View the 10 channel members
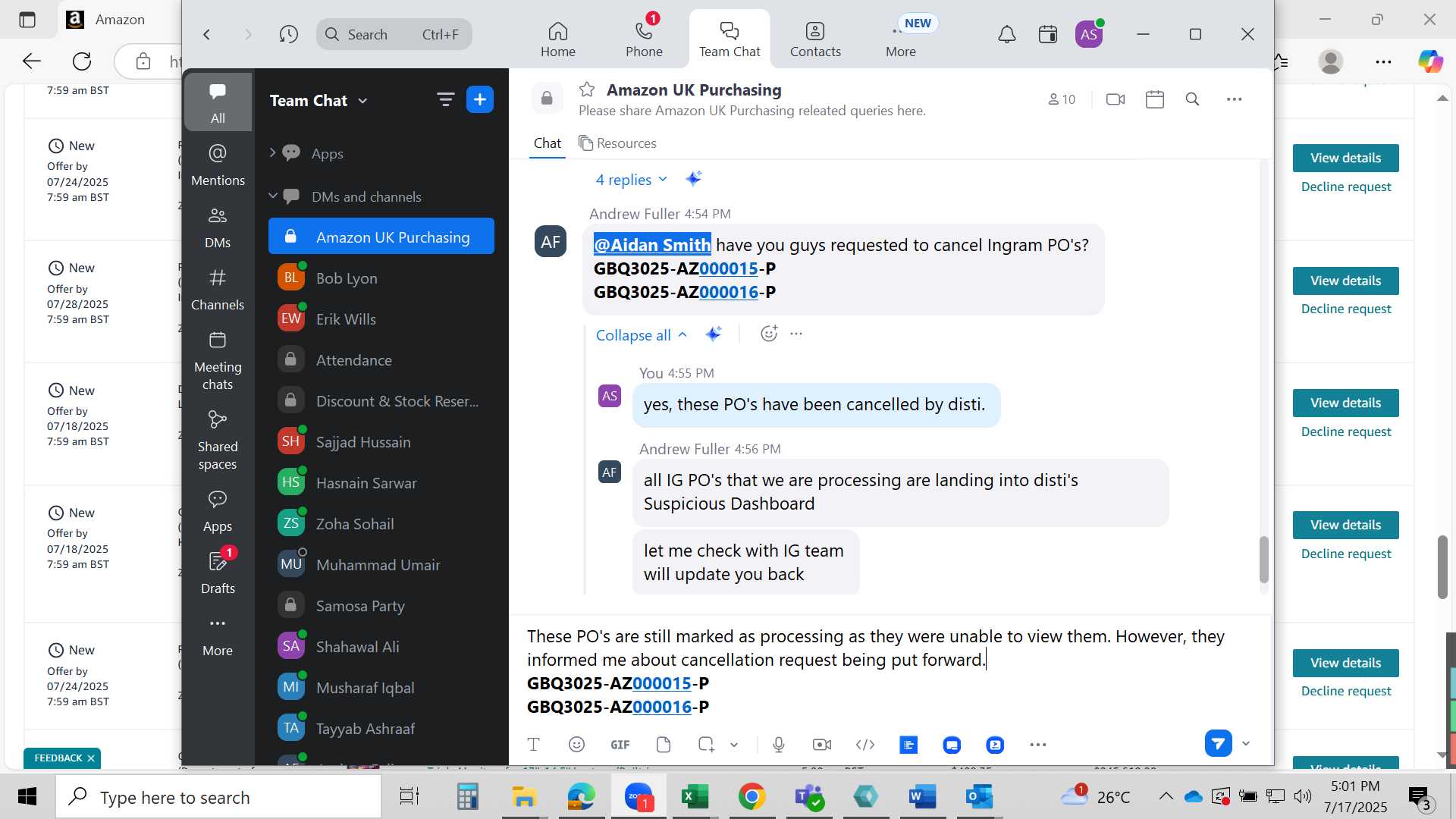 [1062, 99]
